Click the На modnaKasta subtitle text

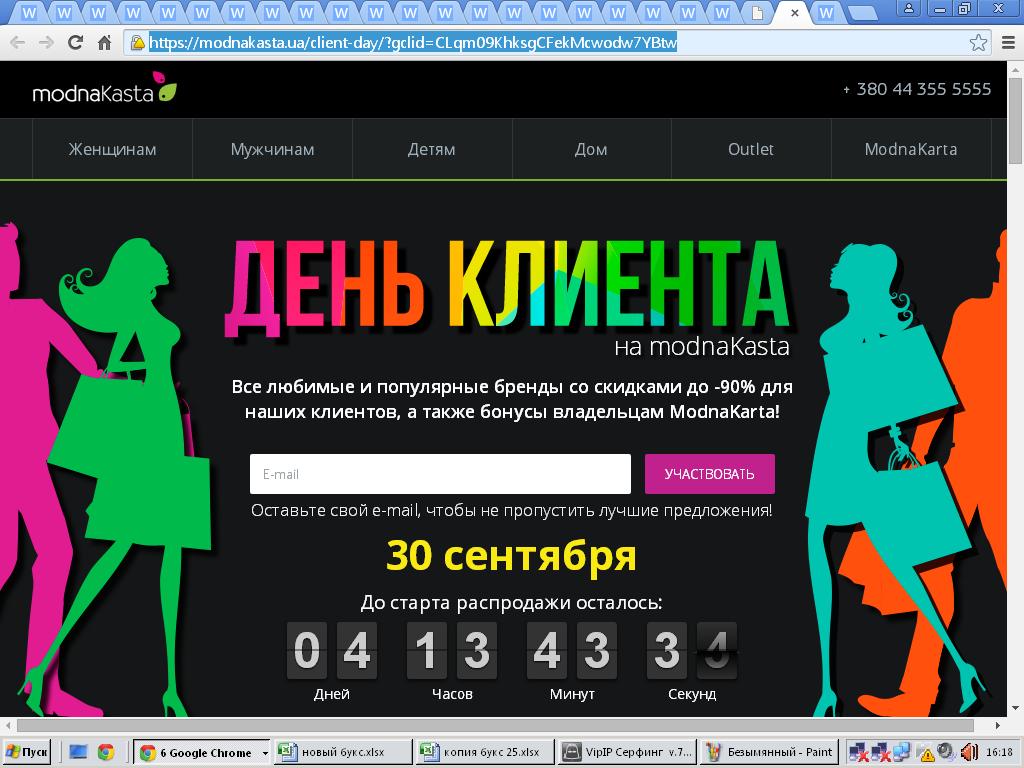[702, 346]
